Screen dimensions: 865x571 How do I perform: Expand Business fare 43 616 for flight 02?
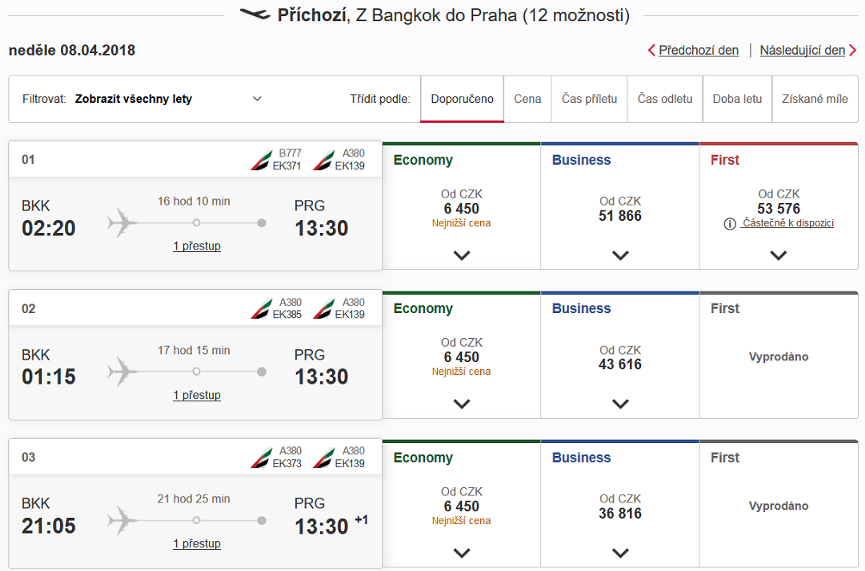[x=620, y=404]
